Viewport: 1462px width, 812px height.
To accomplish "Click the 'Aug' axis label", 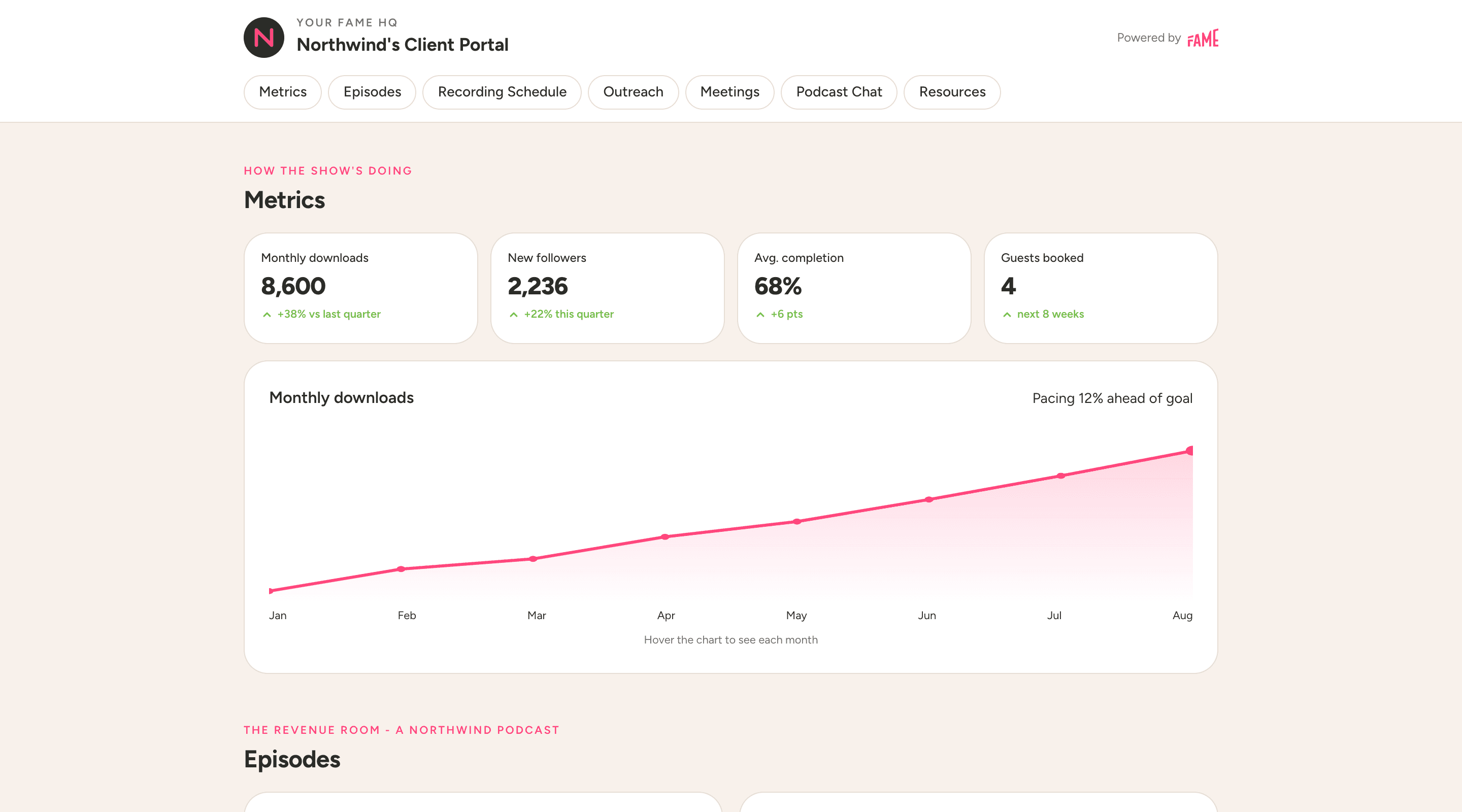I will pos(1183,616).
